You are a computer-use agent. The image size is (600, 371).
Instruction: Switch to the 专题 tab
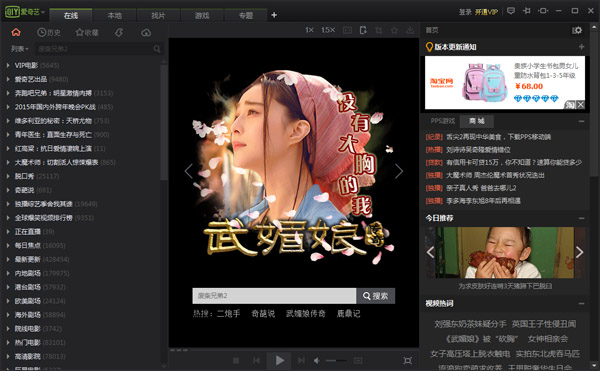[246, 15]
